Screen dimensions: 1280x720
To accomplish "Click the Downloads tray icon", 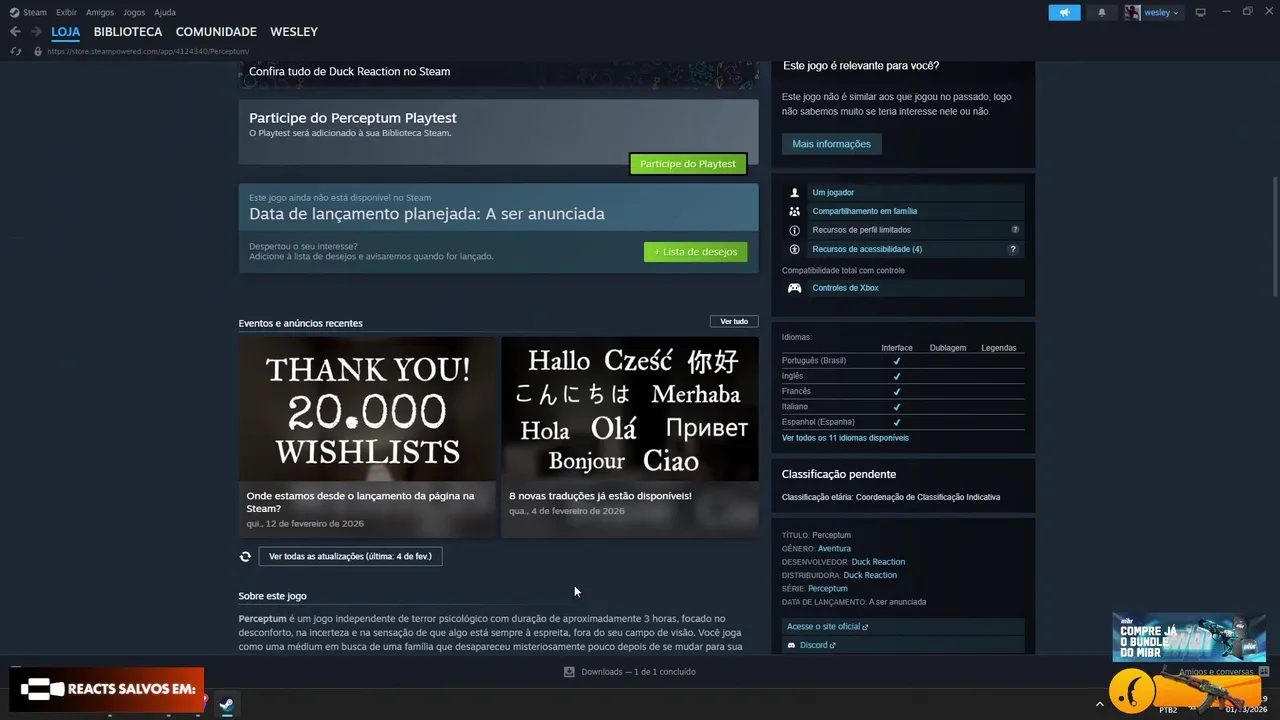I will (569, 672).
